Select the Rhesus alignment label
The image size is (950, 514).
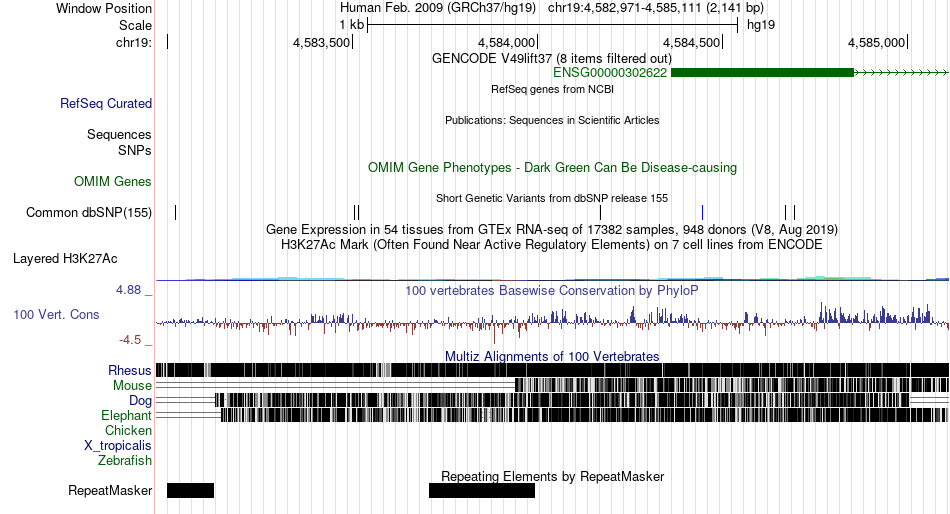[x=130, y=370]
